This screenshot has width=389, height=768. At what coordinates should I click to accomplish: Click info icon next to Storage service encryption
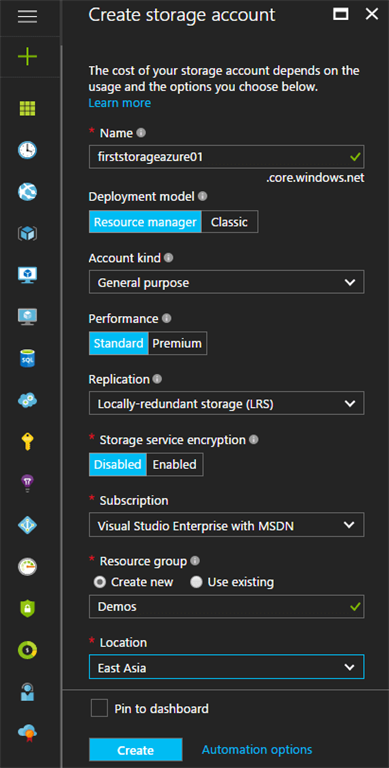coord(254,440)
